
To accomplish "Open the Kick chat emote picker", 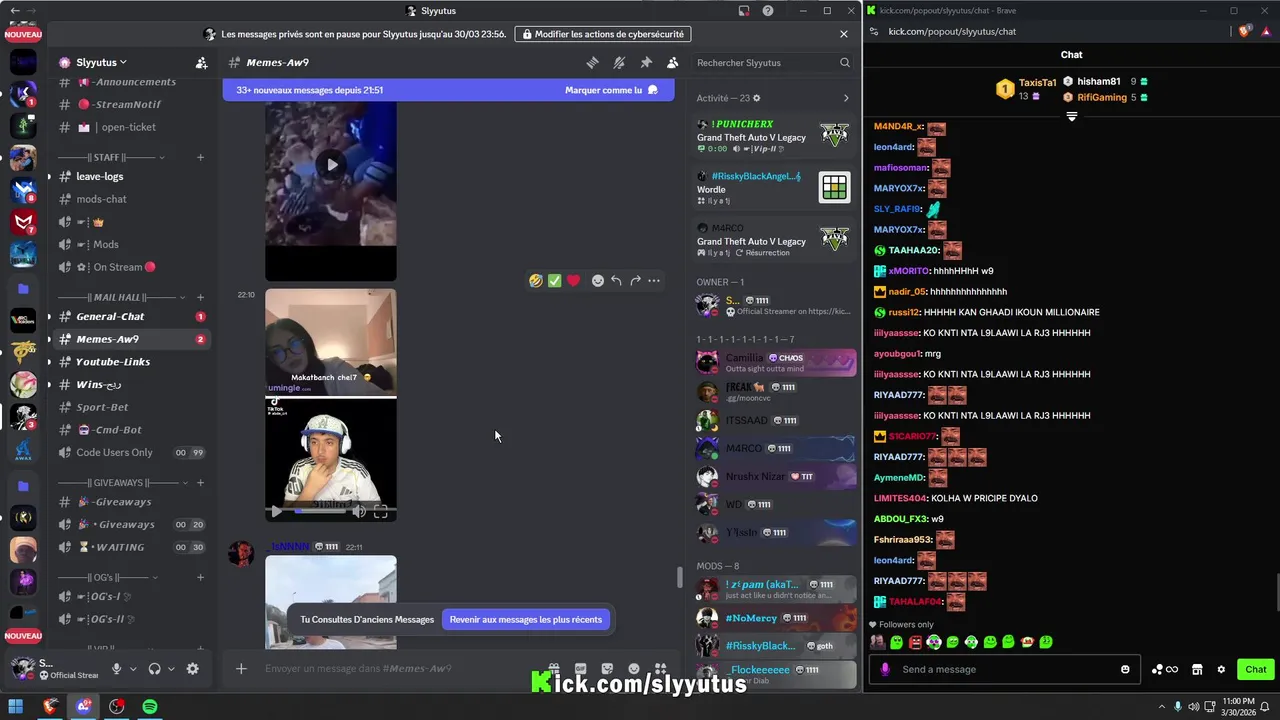I will pos(1125,669).
